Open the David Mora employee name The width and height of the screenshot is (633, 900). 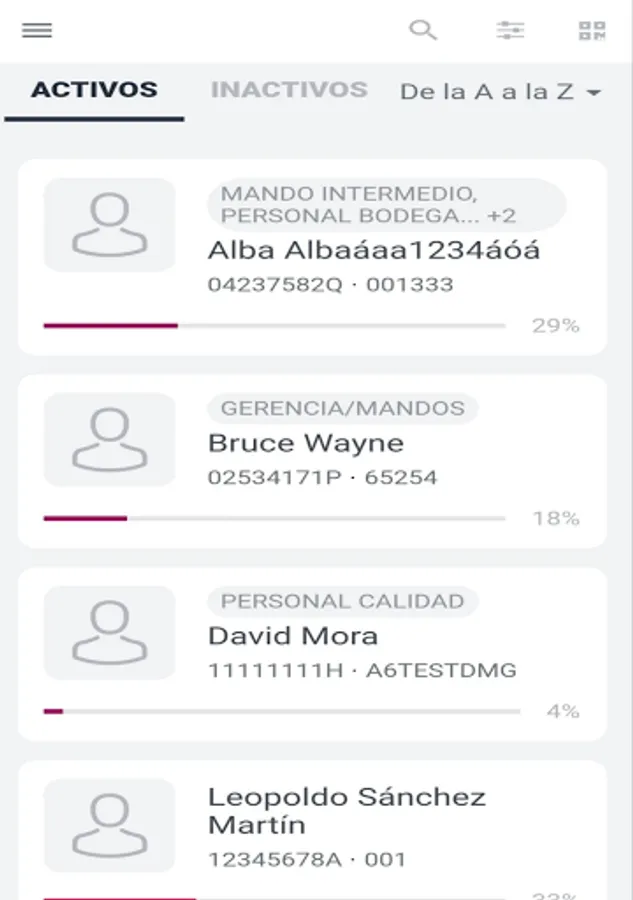[293, 636]
